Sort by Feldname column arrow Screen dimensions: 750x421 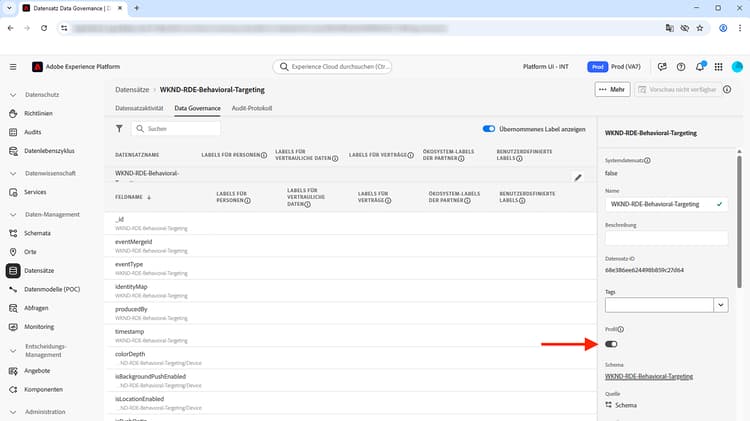point(149,197)
